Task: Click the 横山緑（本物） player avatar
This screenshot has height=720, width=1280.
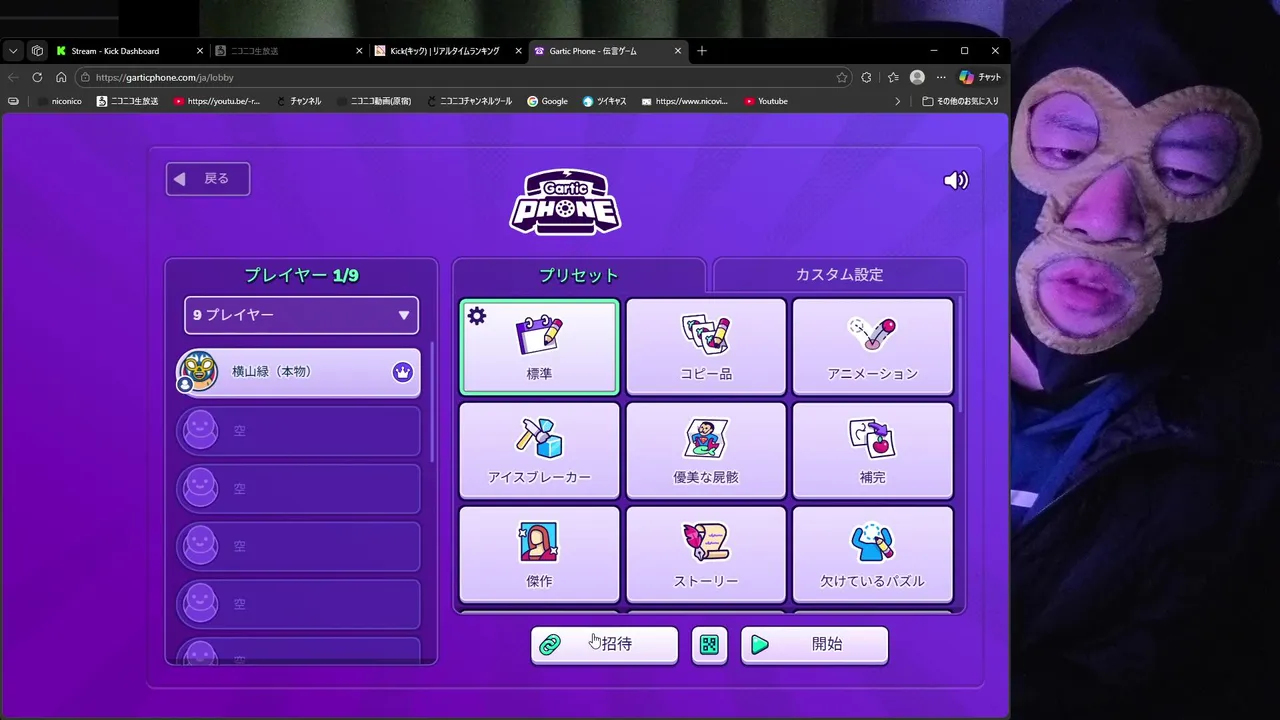Action: [x=198, y=371]
